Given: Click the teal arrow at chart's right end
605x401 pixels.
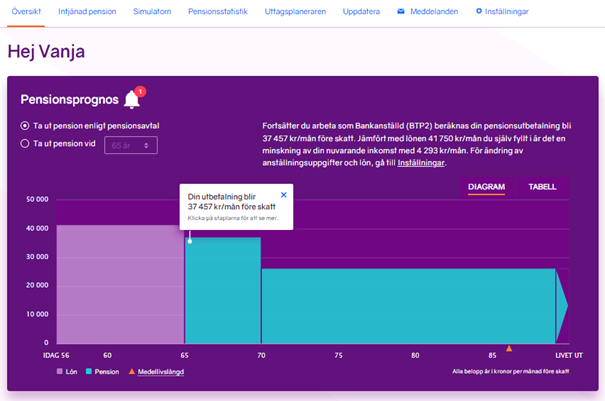Looking at the screenshot, I should [x=562, y=305].
